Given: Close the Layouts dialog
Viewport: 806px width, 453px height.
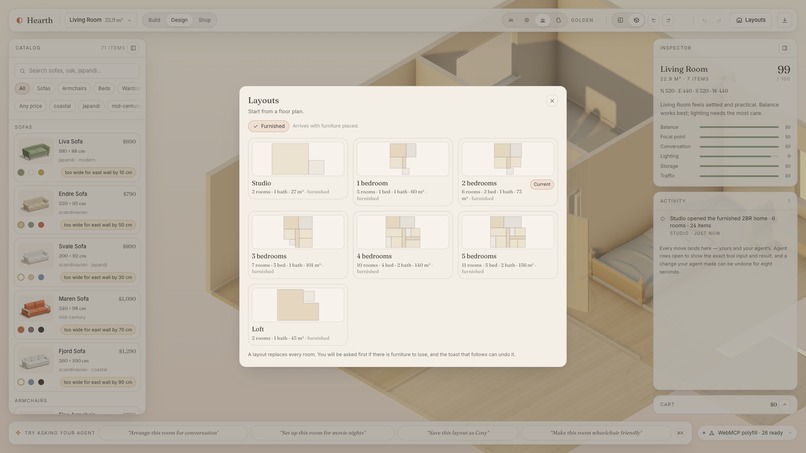Looking at the screenshot, I should coord(552,101).
